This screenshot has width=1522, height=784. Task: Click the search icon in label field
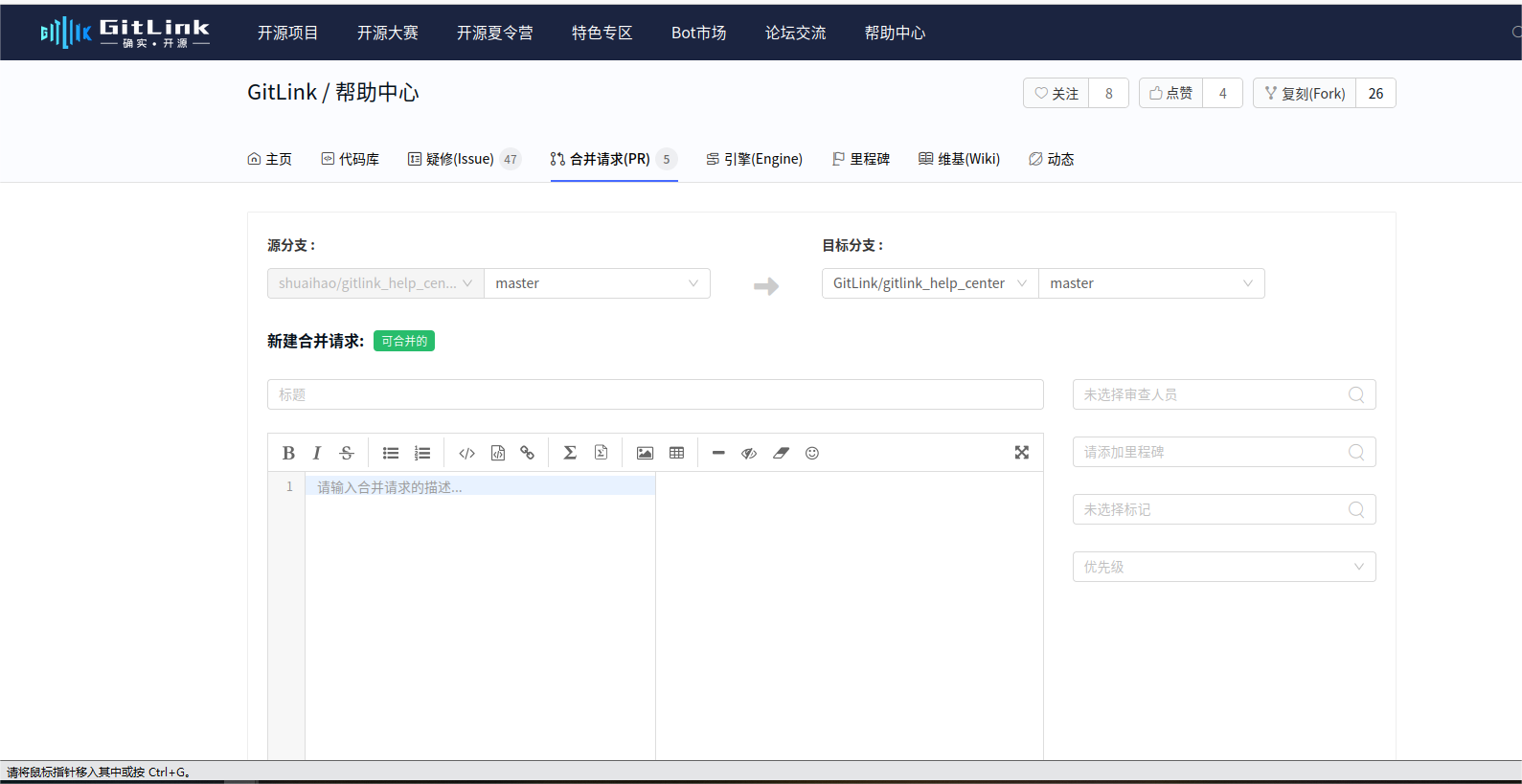[x=1356, y=509]
